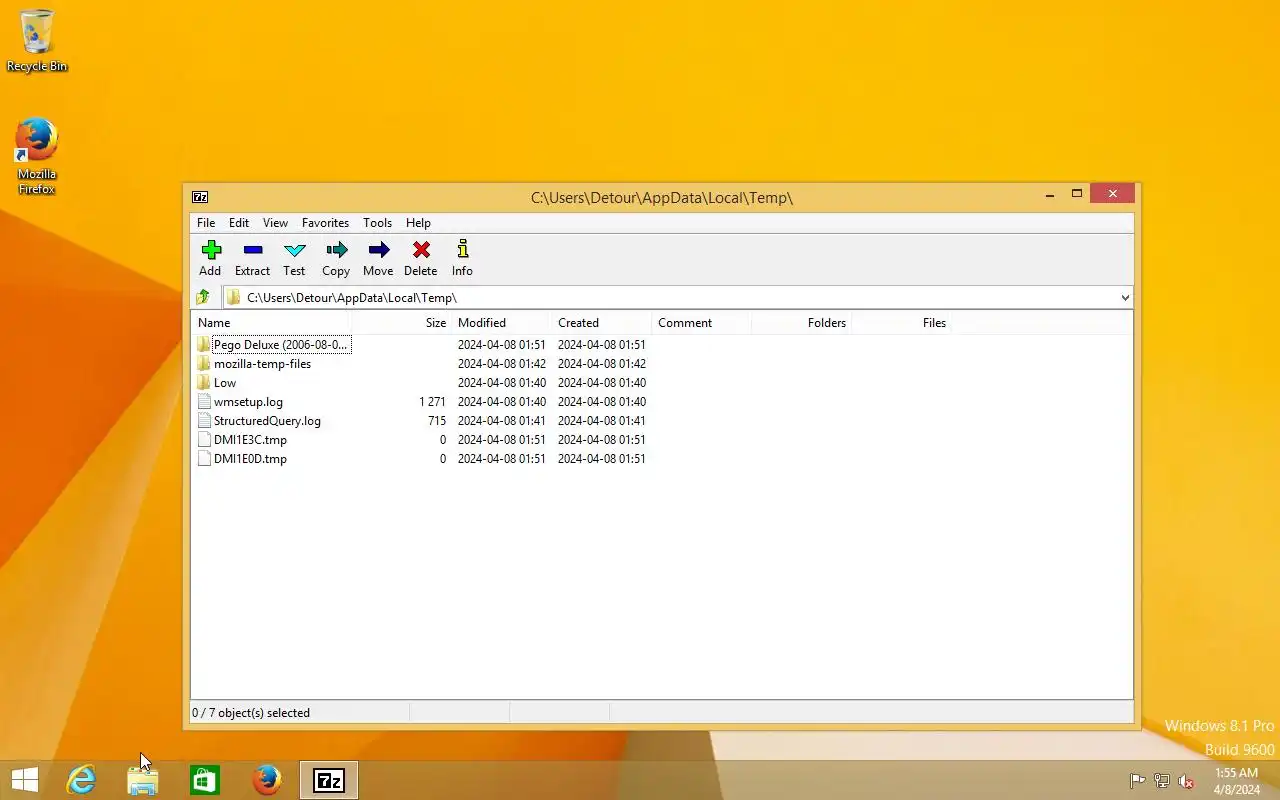Click the status text 0 / 7 object(s) selected
1280x800 pixels.
251,713
